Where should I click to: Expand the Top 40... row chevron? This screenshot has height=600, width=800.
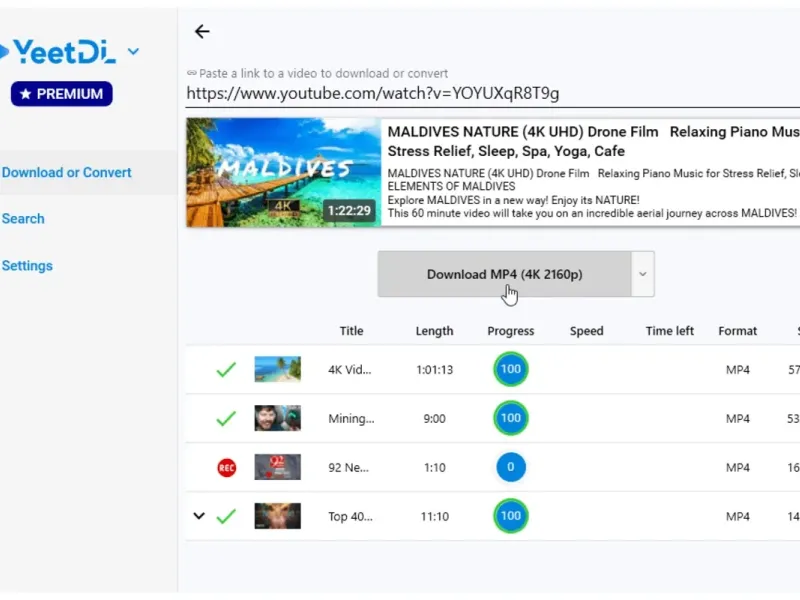(199, 516)
